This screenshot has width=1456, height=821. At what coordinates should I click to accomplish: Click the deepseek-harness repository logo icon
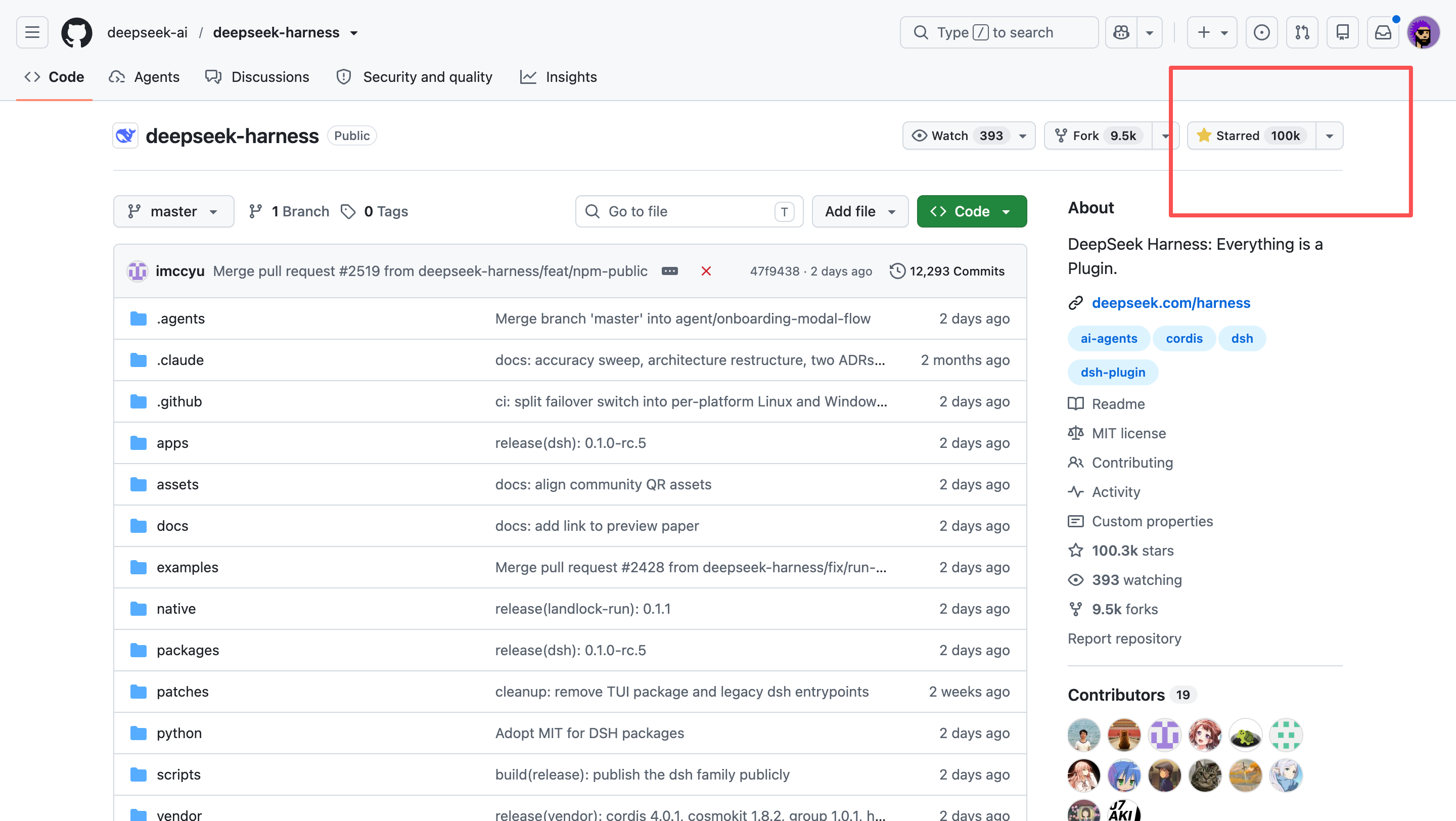coord(125,135)
